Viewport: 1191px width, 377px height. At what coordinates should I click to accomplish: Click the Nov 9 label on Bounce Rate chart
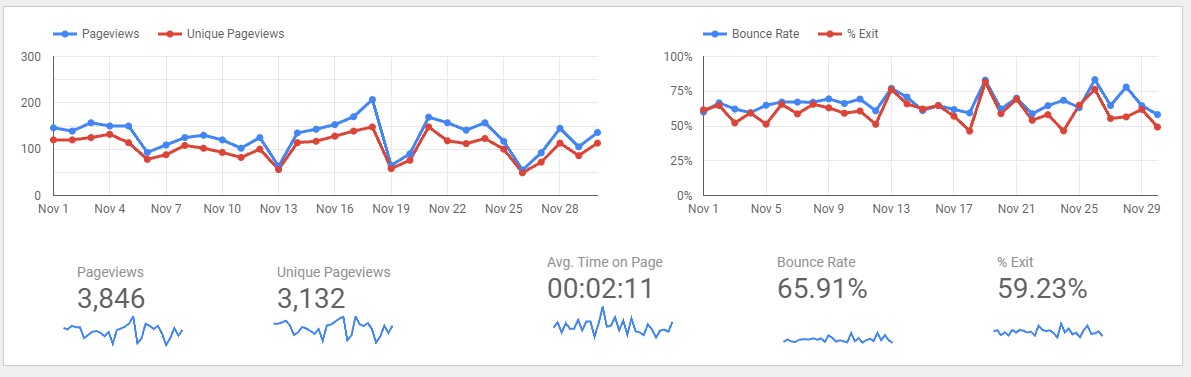click(x=829, y=208)
